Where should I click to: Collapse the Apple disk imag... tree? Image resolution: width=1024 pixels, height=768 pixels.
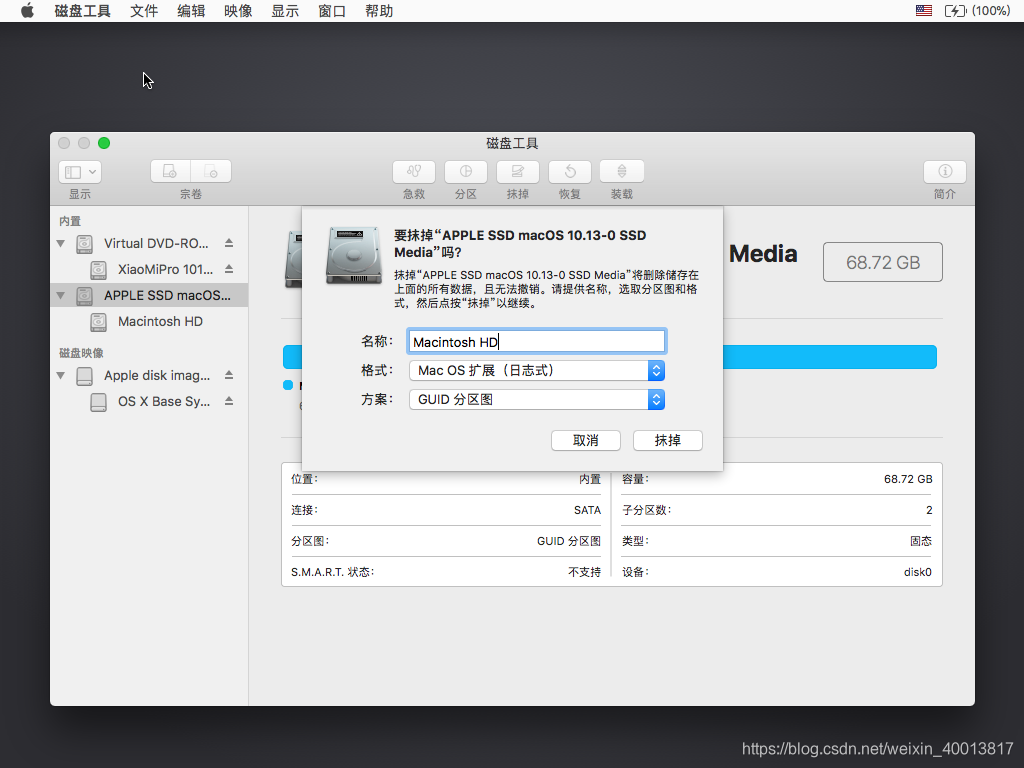coord(61,376)
